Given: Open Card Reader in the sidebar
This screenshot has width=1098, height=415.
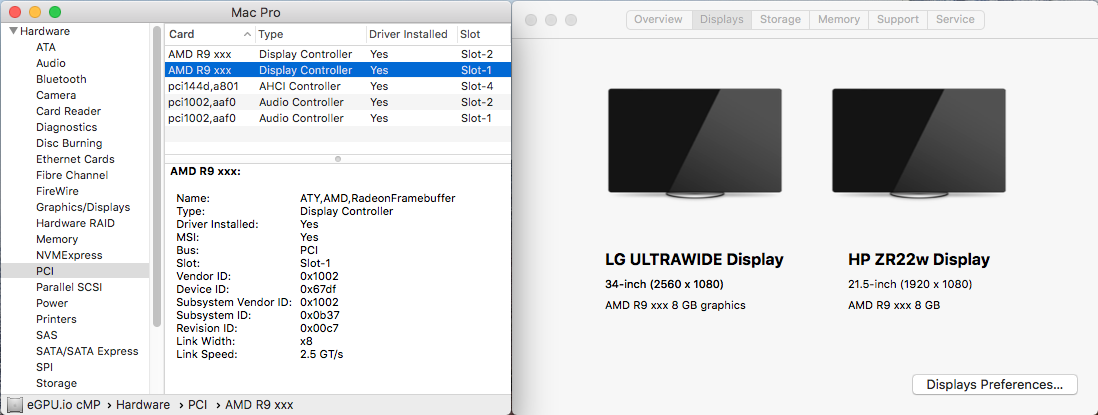Looking at the screenshot, I should coord(68,111).
